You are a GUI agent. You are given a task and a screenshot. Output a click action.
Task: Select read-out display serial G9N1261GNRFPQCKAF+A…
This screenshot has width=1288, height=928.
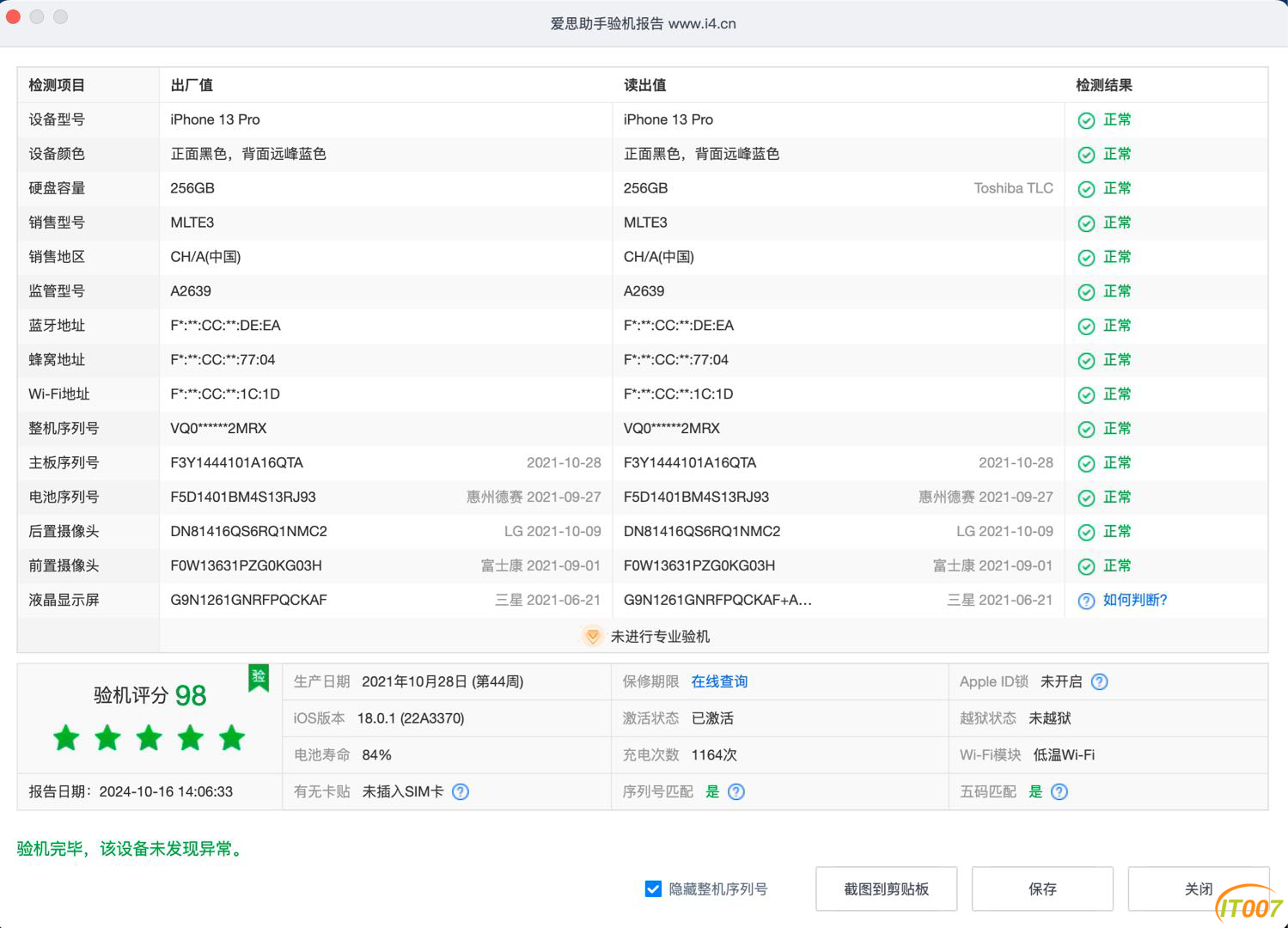717,601
